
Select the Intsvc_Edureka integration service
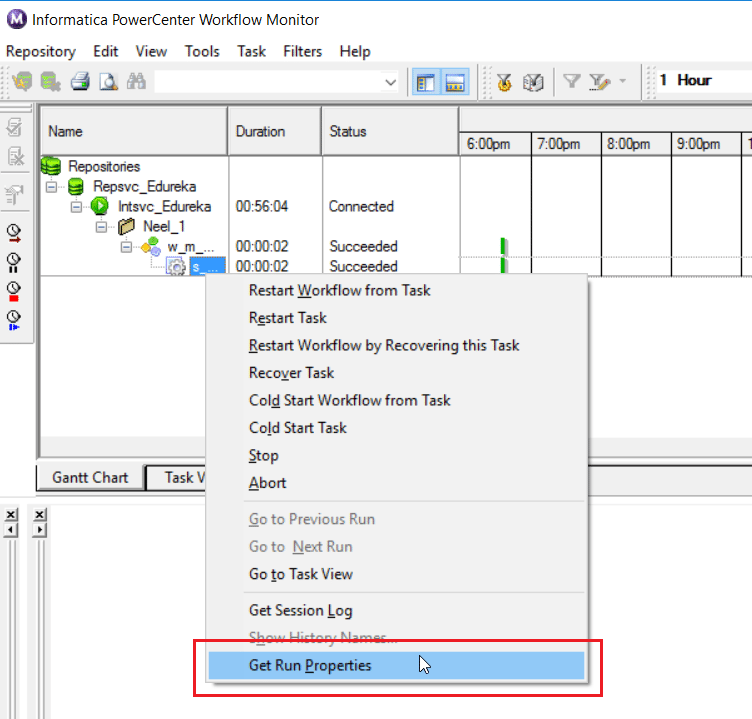[x=164, y=206]
